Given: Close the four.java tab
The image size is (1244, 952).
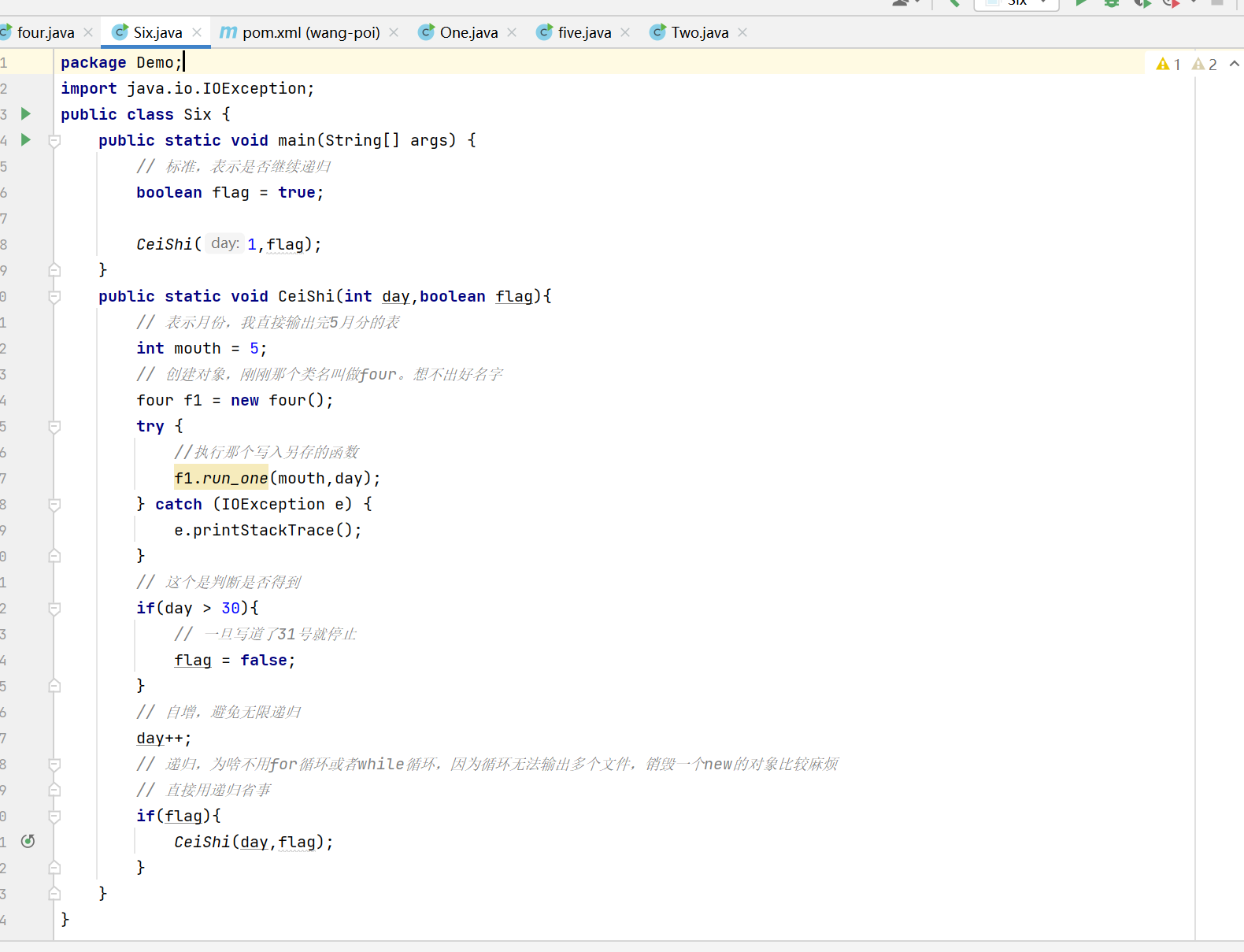Looking at the screenshot, I should click(x=88, y=32).
